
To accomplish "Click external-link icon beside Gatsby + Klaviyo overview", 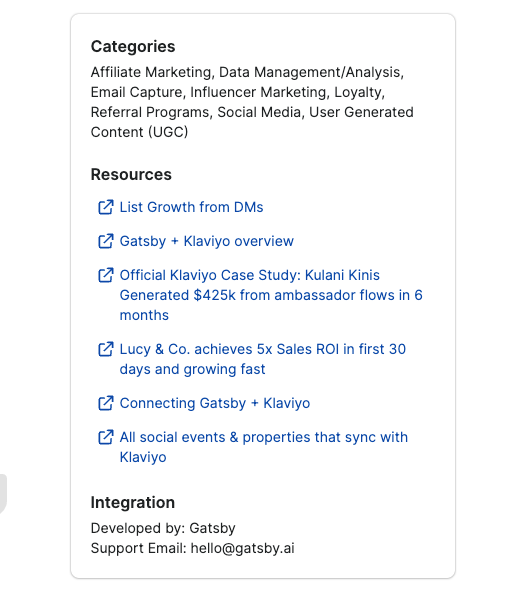I will point(105,241).
